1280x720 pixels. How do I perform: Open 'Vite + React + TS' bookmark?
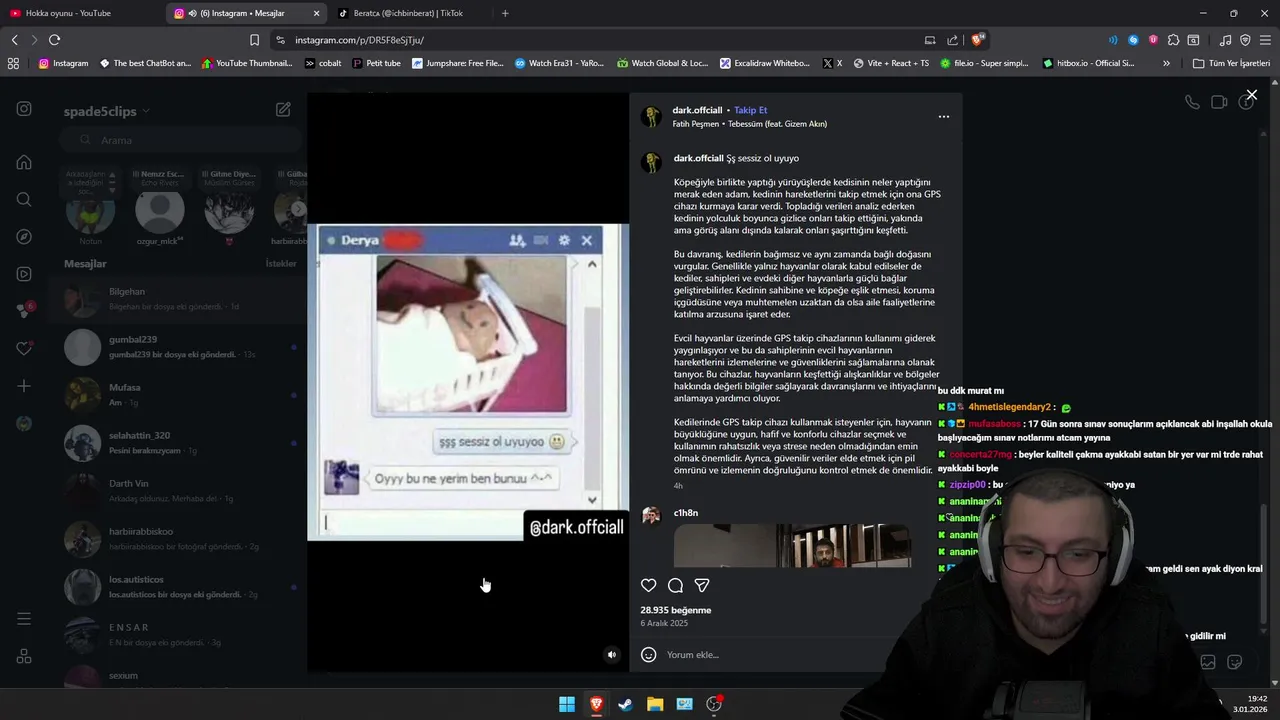pos(891,63)
